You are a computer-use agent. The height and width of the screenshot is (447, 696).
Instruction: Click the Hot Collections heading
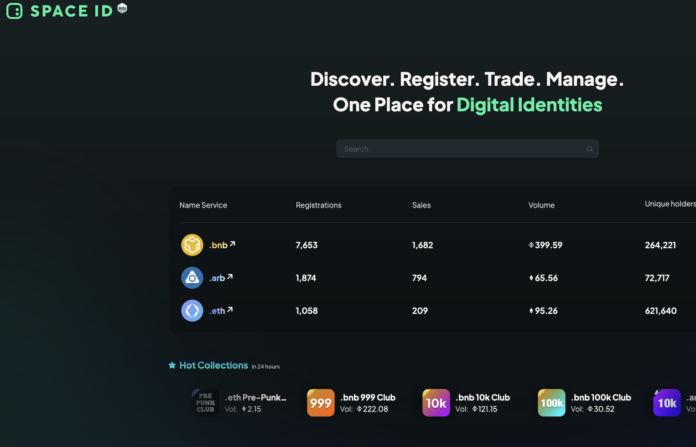coord(214,365)
